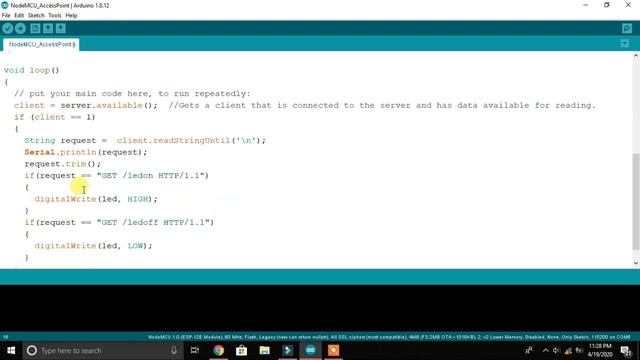Click the NodeMCU board info status bar text
This screenshot has height=360, width=640.
389,337
